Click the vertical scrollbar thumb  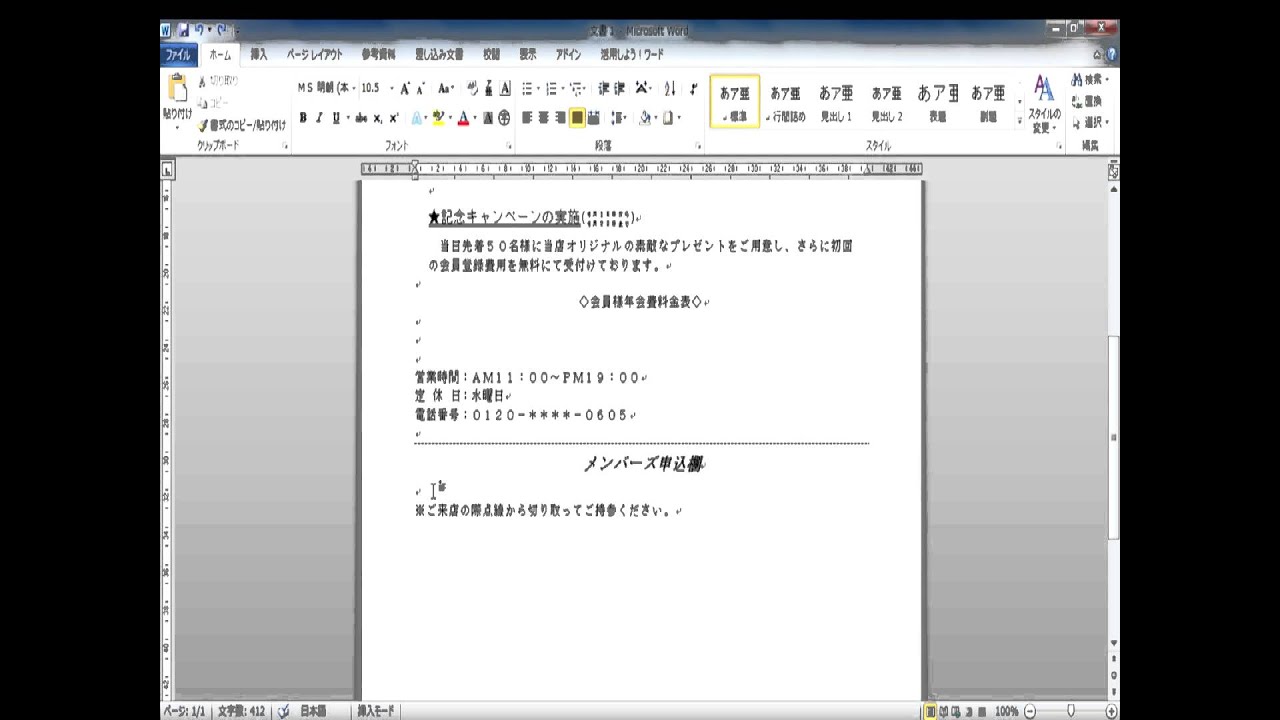point(1112,440)
